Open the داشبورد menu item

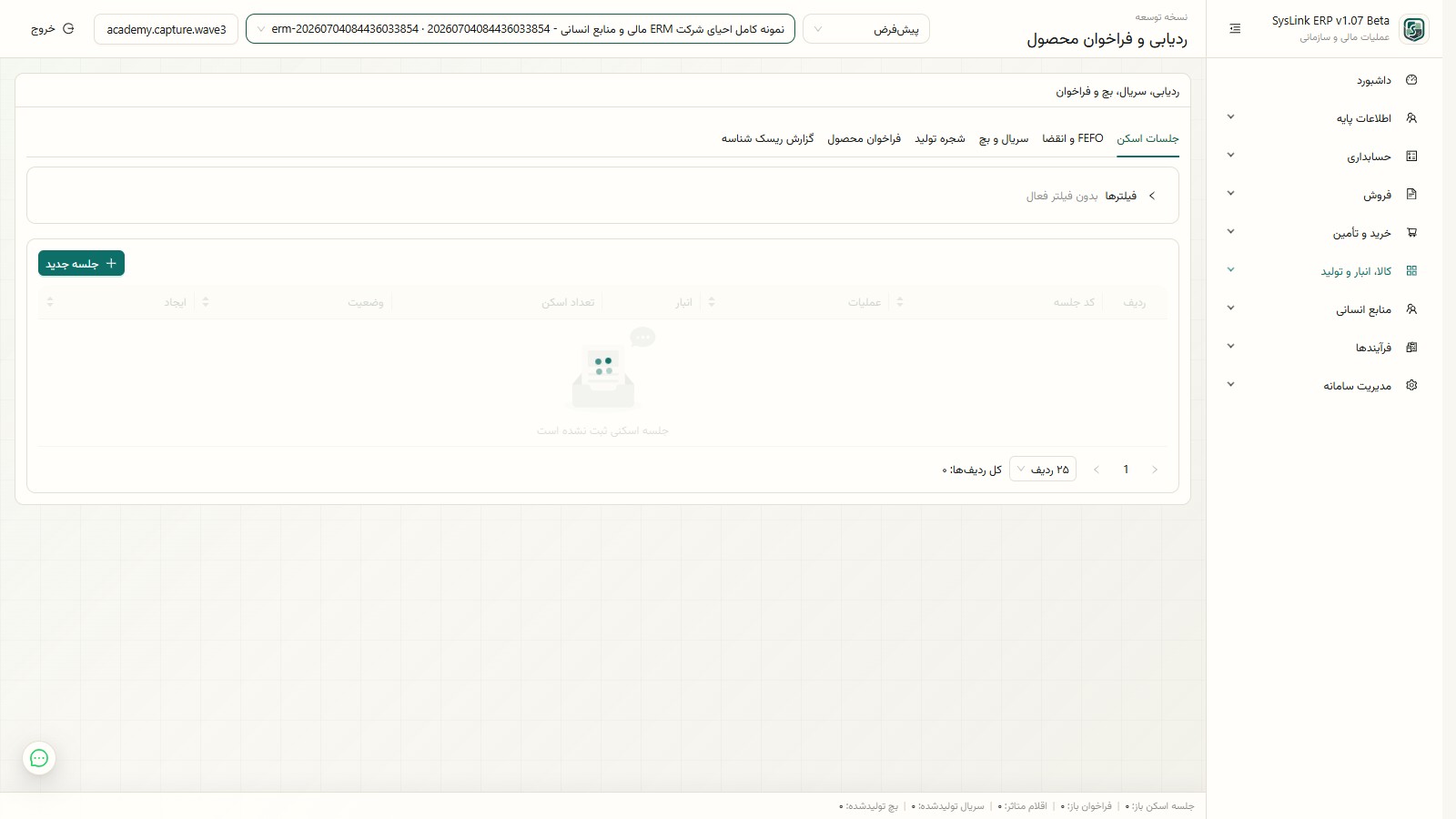(1374, 80)
